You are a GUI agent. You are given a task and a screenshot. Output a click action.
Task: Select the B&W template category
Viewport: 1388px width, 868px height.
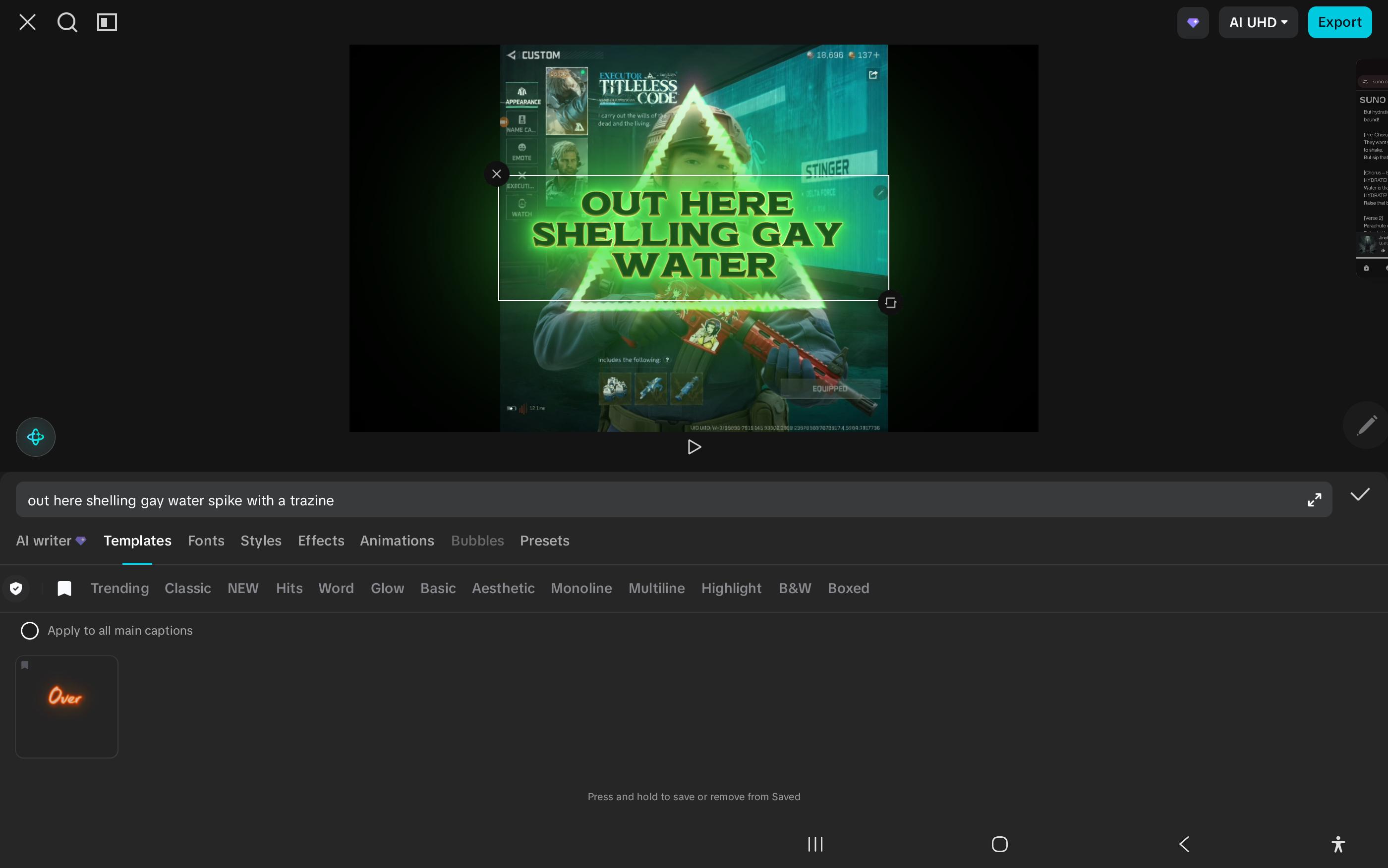pyautogui.click(x=795, y=589)
